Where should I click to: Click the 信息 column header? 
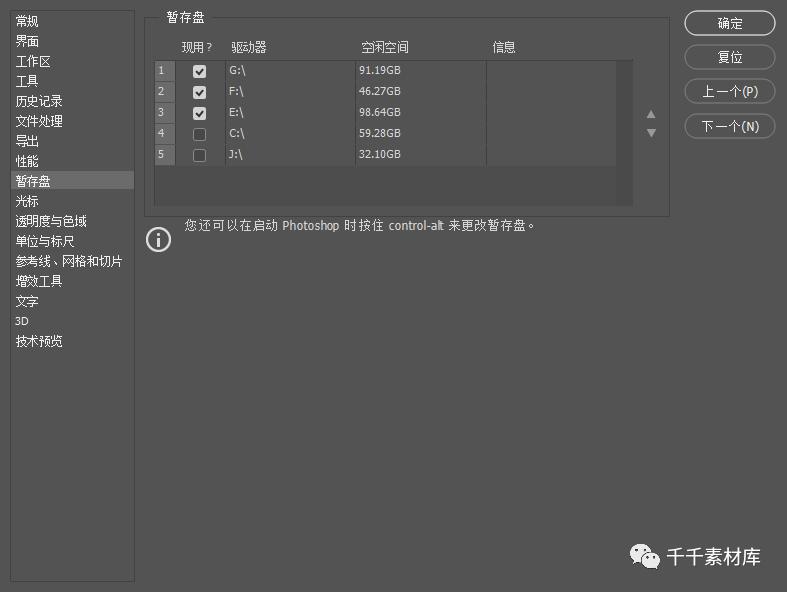pyautogui.click(x=504, y=48)
